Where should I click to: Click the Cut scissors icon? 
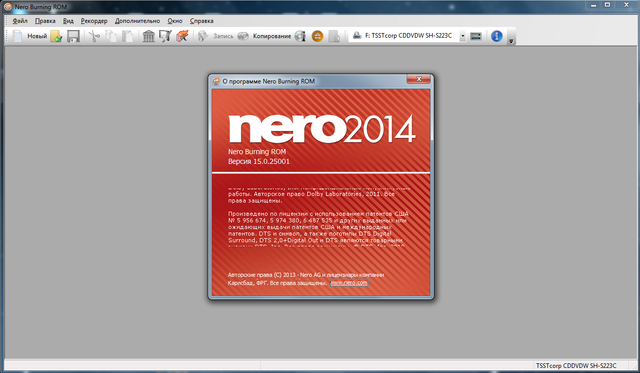(95, 36)
